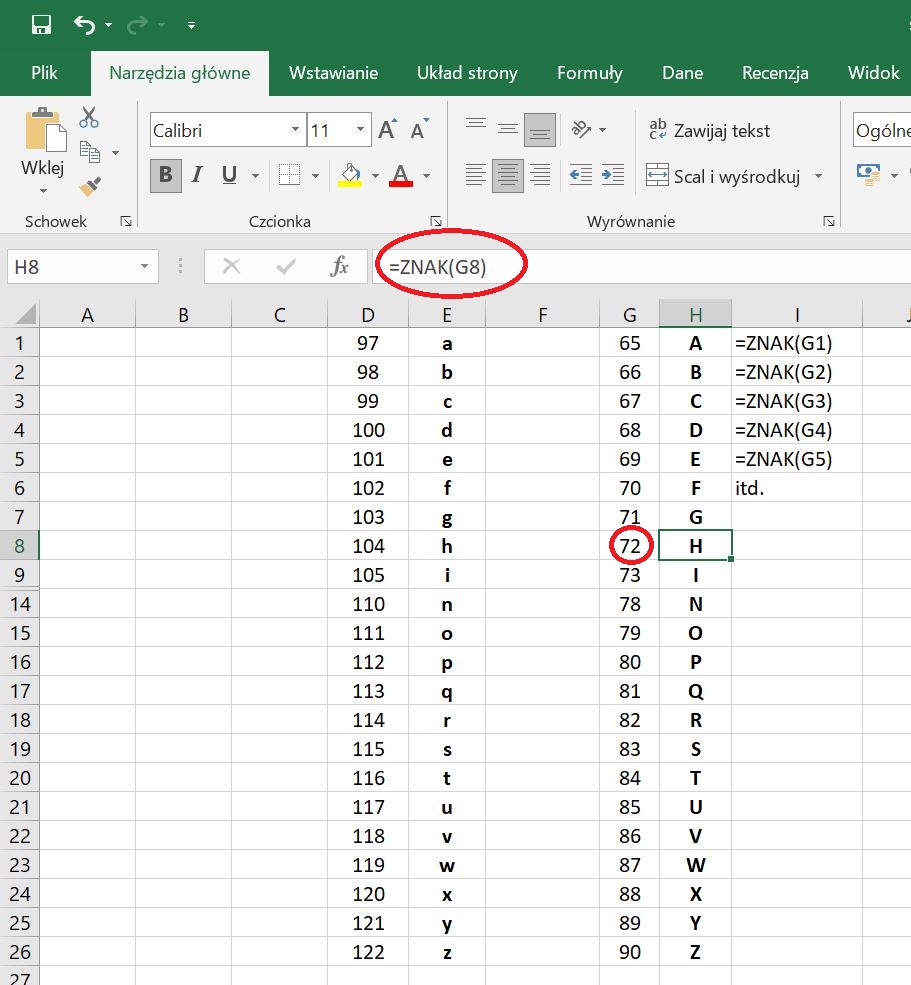Toggle Bold formatting button

pos(165,175)
